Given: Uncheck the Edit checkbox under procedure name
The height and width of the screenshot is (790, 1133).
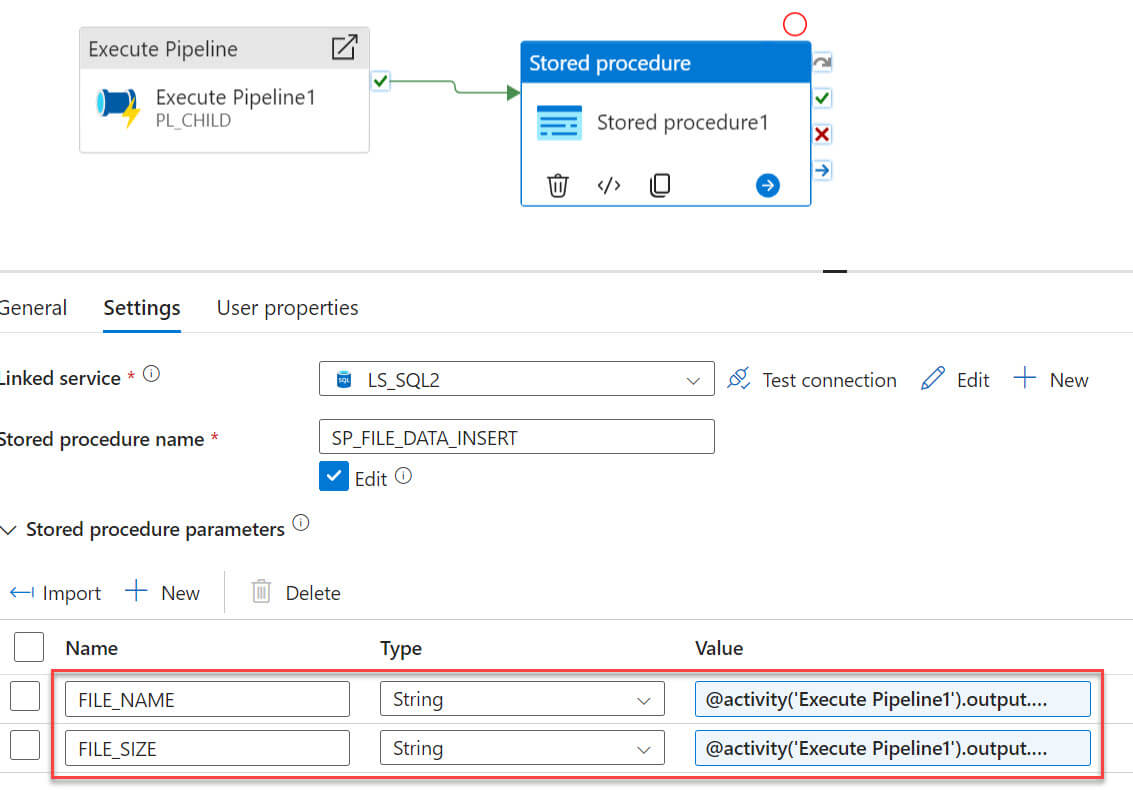Looking at the screenshot, I should [333, 477].
